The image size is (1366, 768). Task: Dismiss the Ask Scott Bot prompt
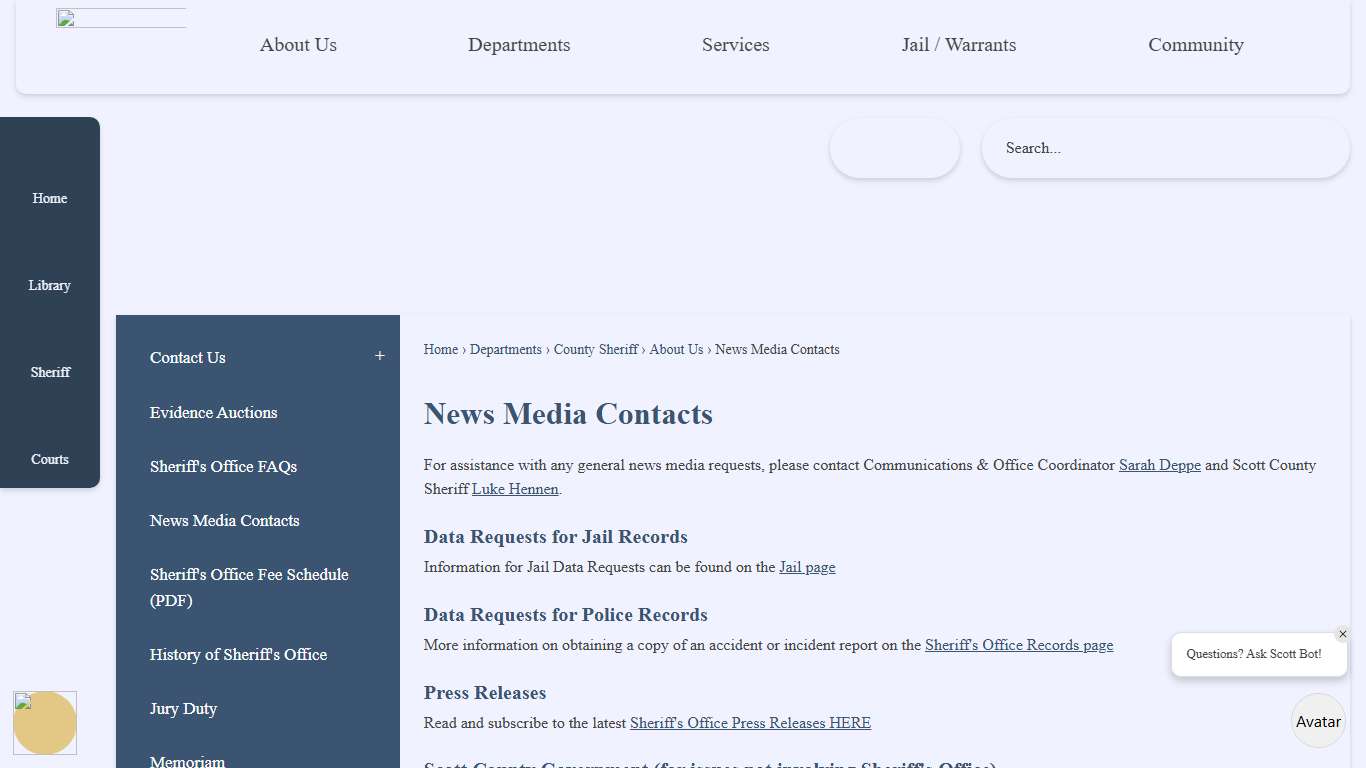(1343, 633)
